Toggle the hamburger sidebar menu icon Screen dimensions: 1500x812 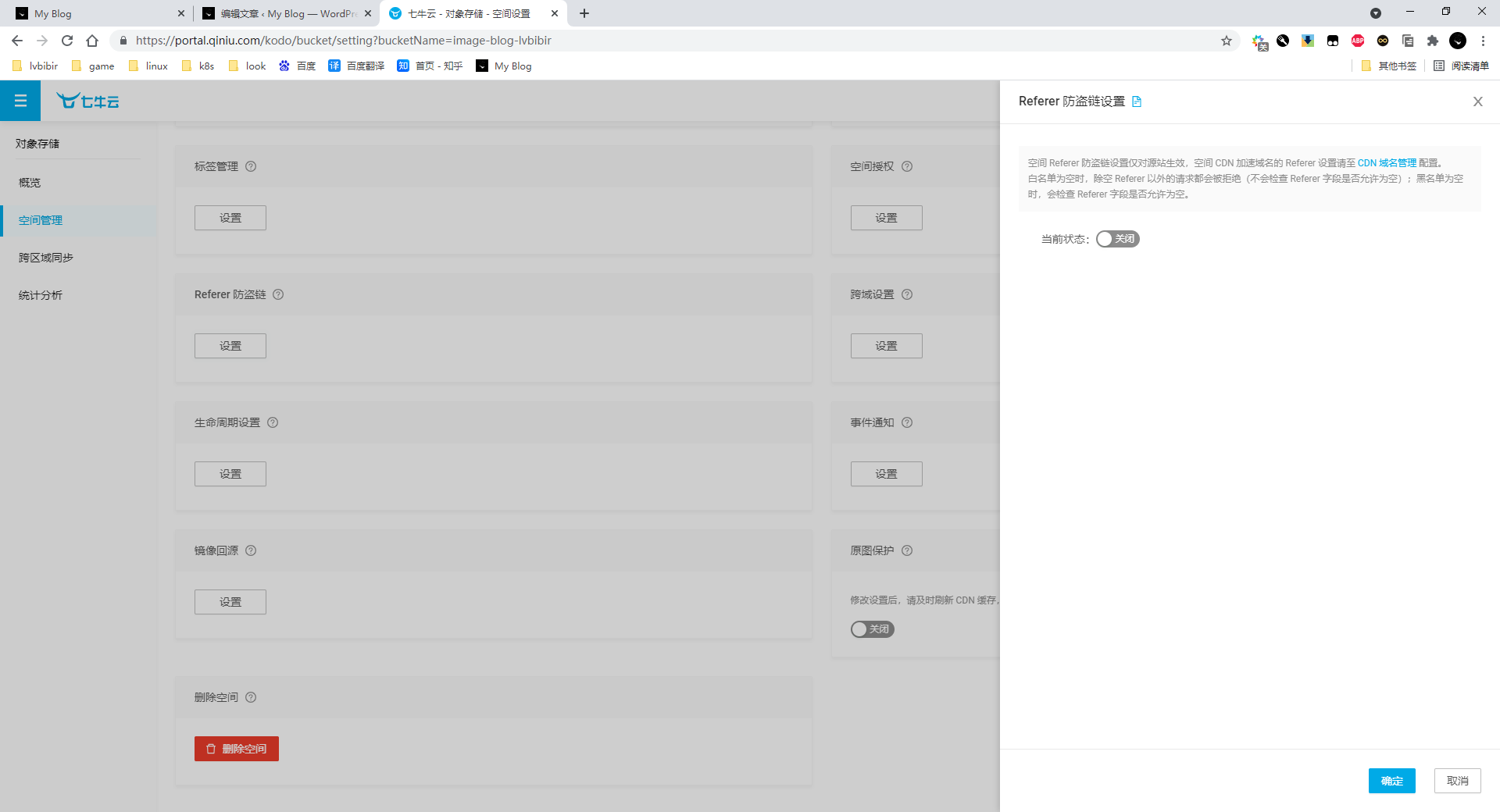tap(20, 101)
